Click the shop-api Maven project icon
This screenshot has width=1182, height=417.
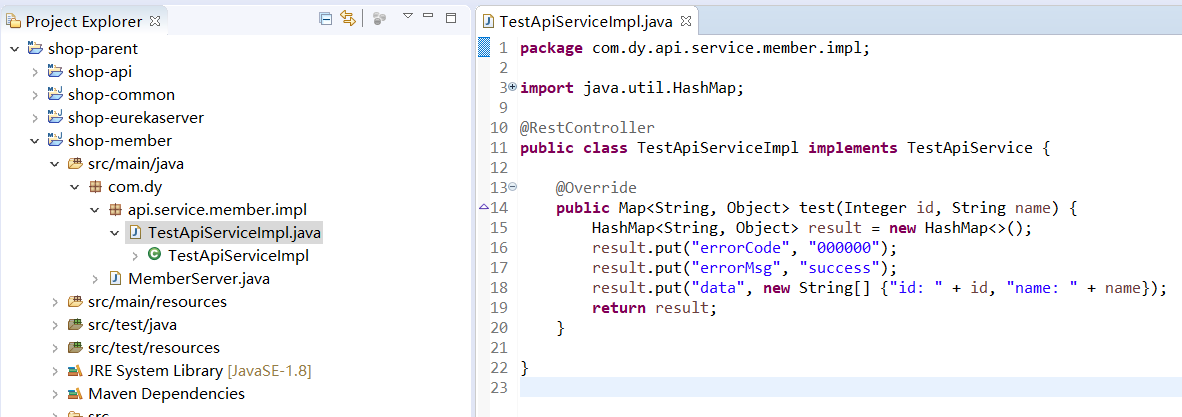coord(54,72)
